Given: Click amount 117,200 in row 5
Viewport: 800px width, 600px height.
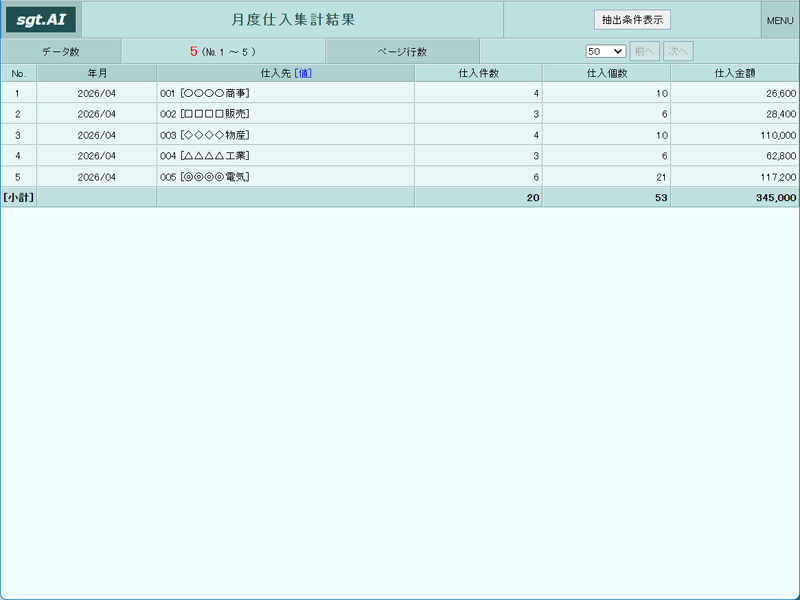Looking at the screenshot, I should coord(778,177).
